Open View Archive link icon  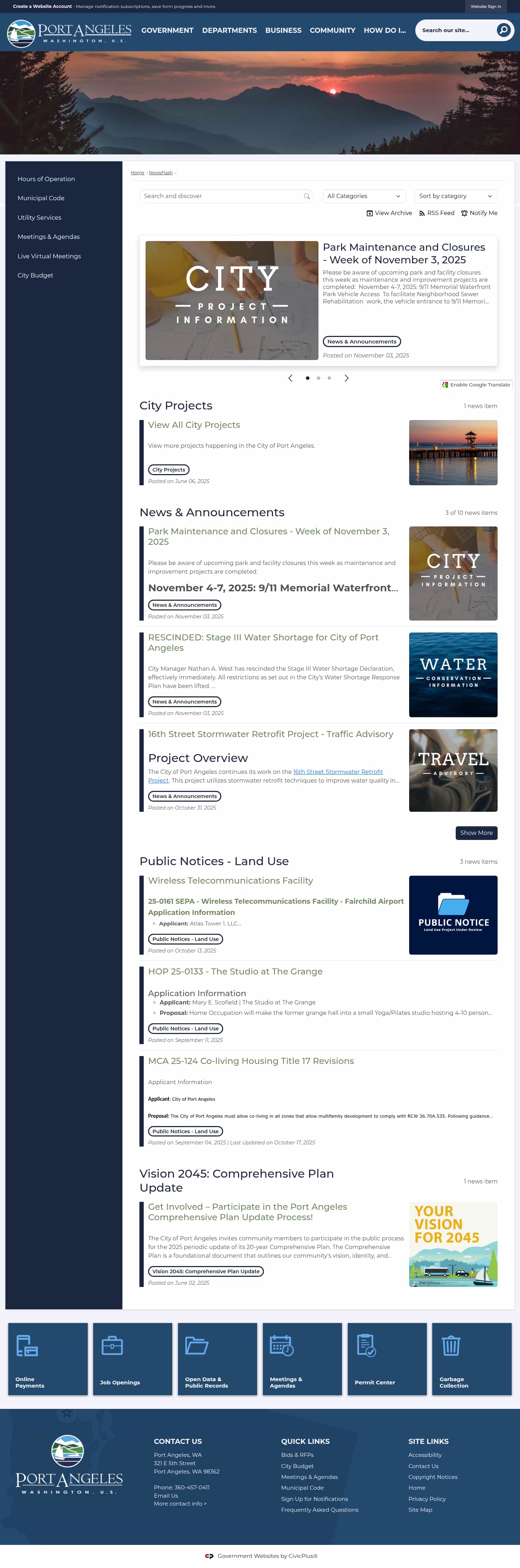click(370, 213)
